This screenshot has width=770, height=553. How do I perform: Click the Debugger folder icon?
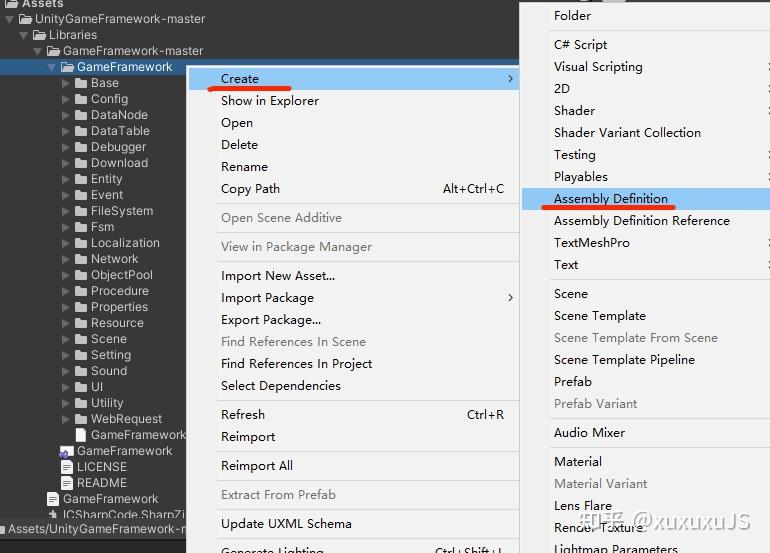click(81, 147)
